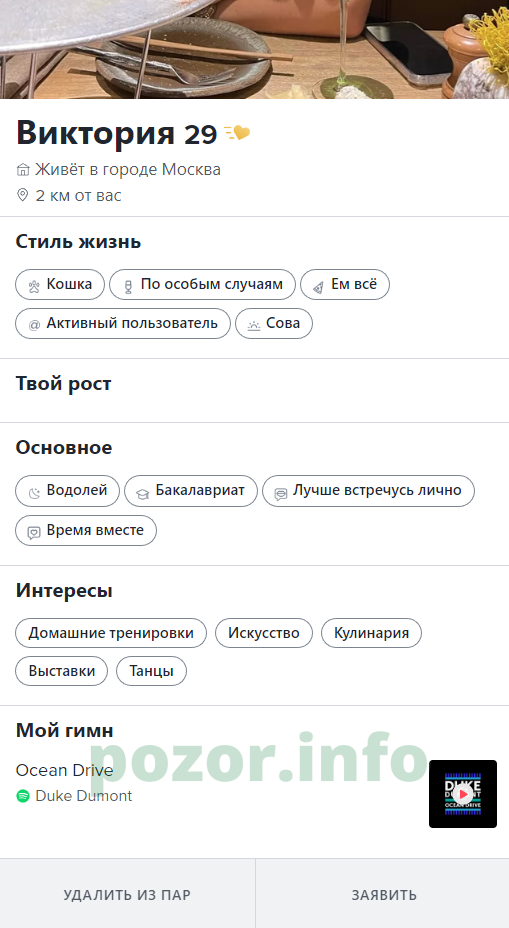Click the Удалить из пар button

coord(127,895)
